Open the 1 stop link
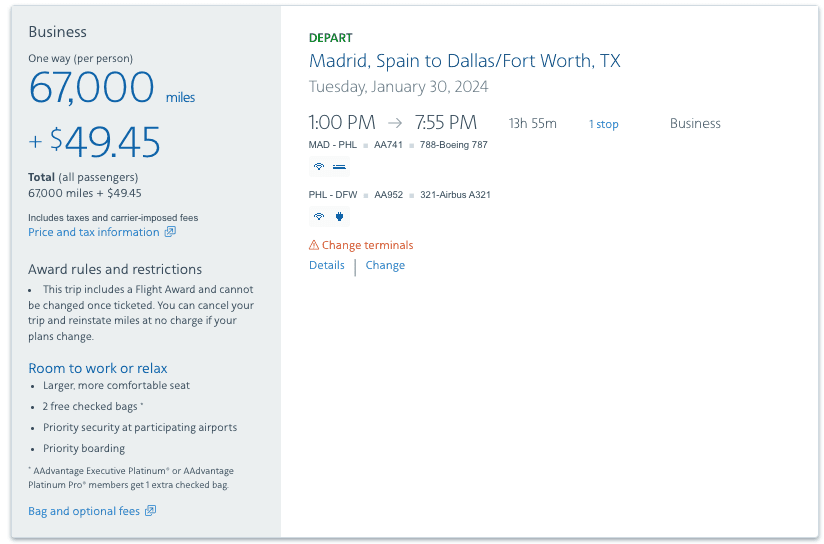 [603, 124]
